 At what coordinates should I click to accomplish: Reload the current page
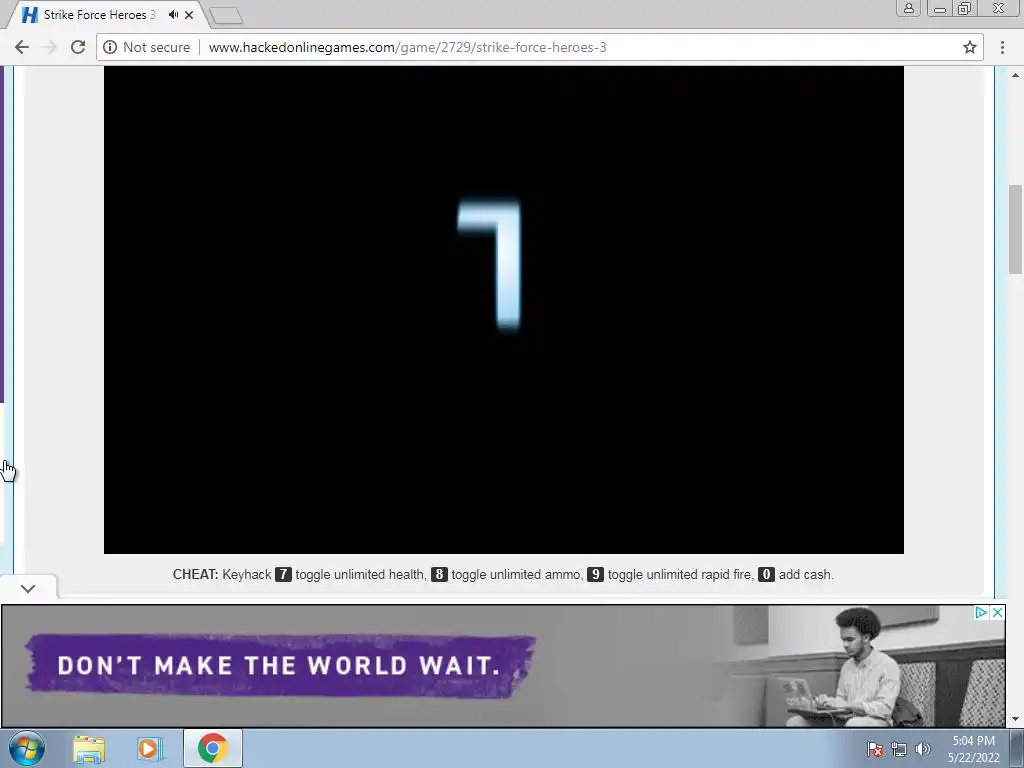click(x=78, y=47)
